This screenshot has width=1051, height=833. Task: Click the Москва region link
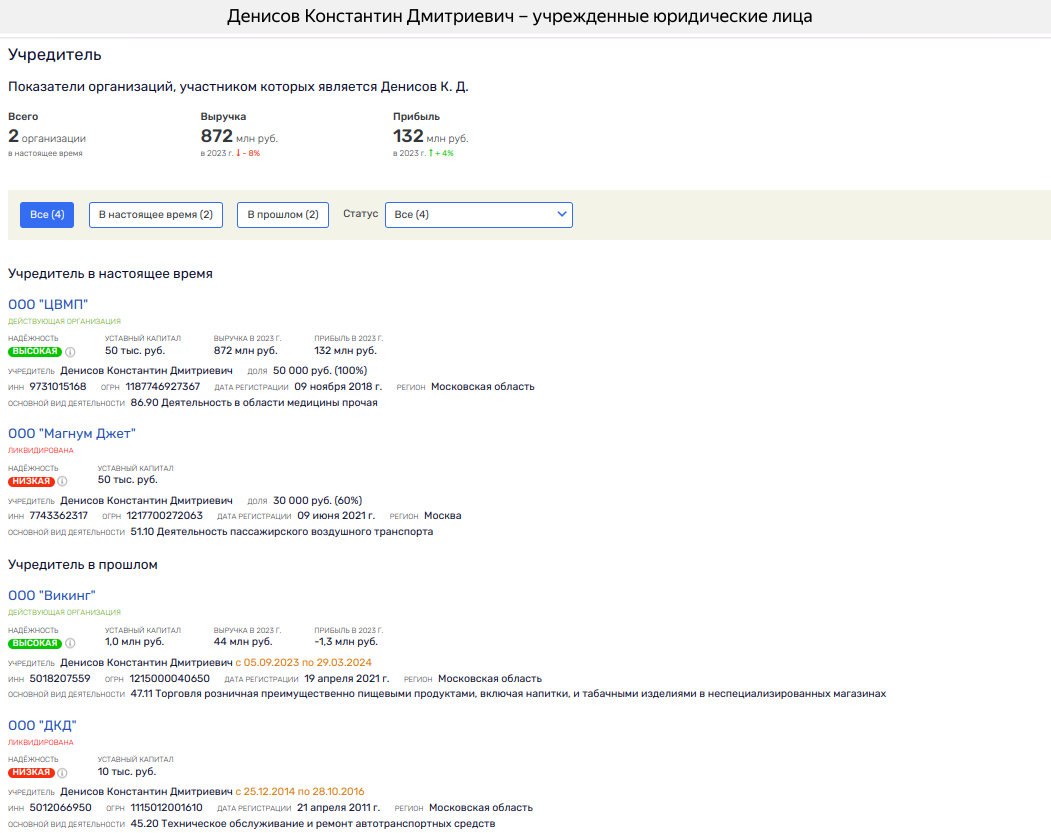coord(442,516)
